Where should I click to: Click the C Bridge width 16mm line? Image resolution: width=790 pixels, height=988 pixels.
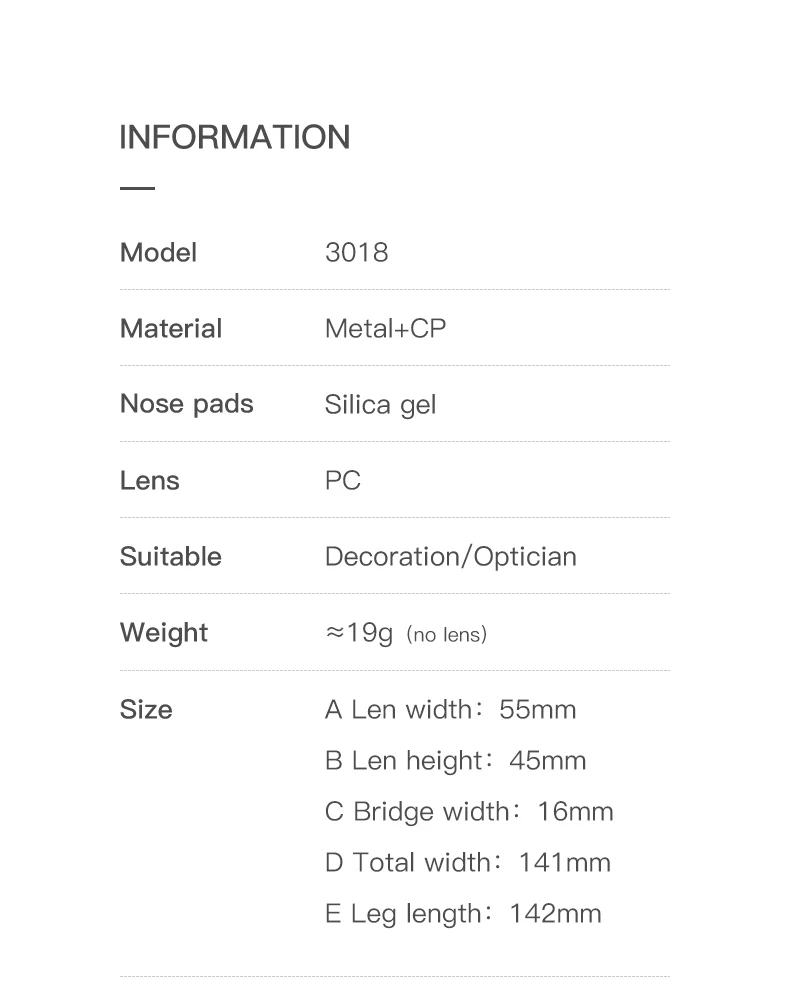tap(469, 811)
